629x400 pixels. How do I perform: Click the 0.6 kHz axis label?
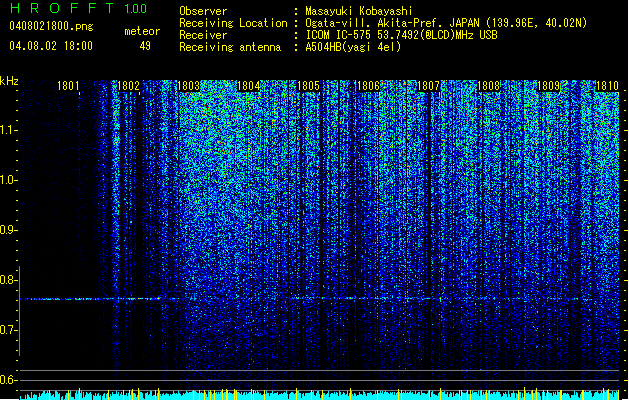pyautogui.click(x=8, y=380)
